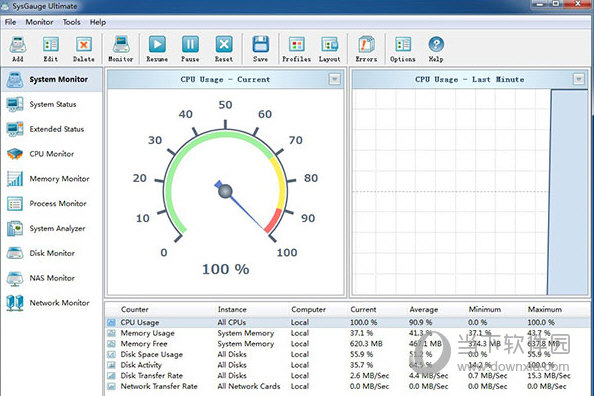Click the Computer column header
Screen dimensions: 594x396
(x=308, y=309)
